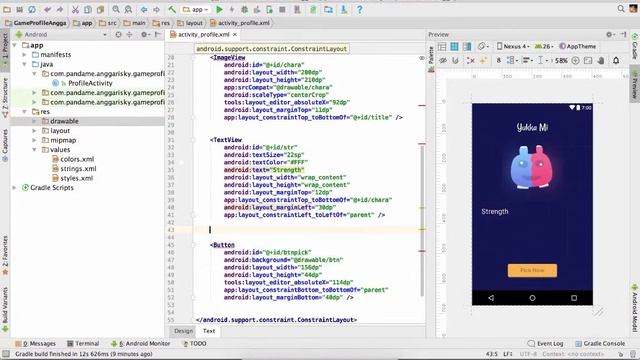Click the Infer Constraints wand icon
Screen dimensions: 640x360
point(484,61)
